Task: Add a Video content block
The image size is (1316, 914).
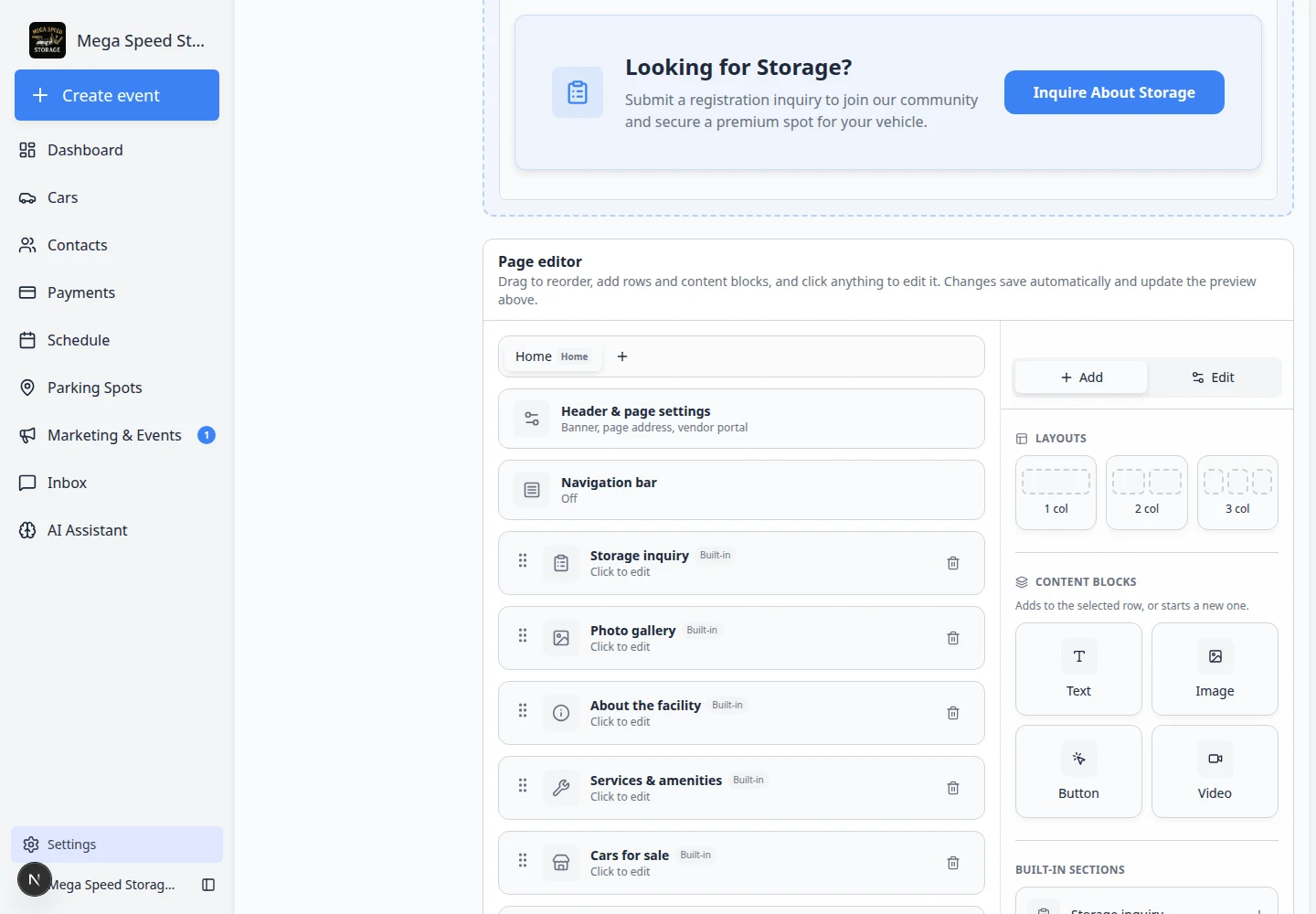Action: click(1215, 771)
